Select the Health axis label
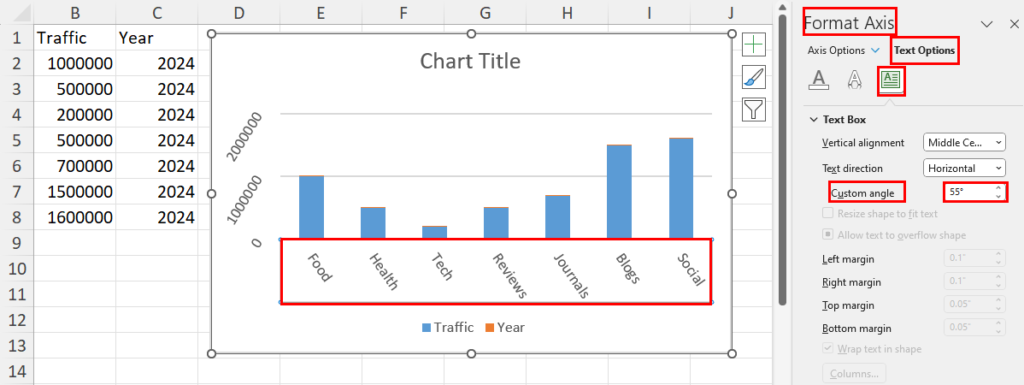This screenshot has width=1024, height=385. click(383, 271)
